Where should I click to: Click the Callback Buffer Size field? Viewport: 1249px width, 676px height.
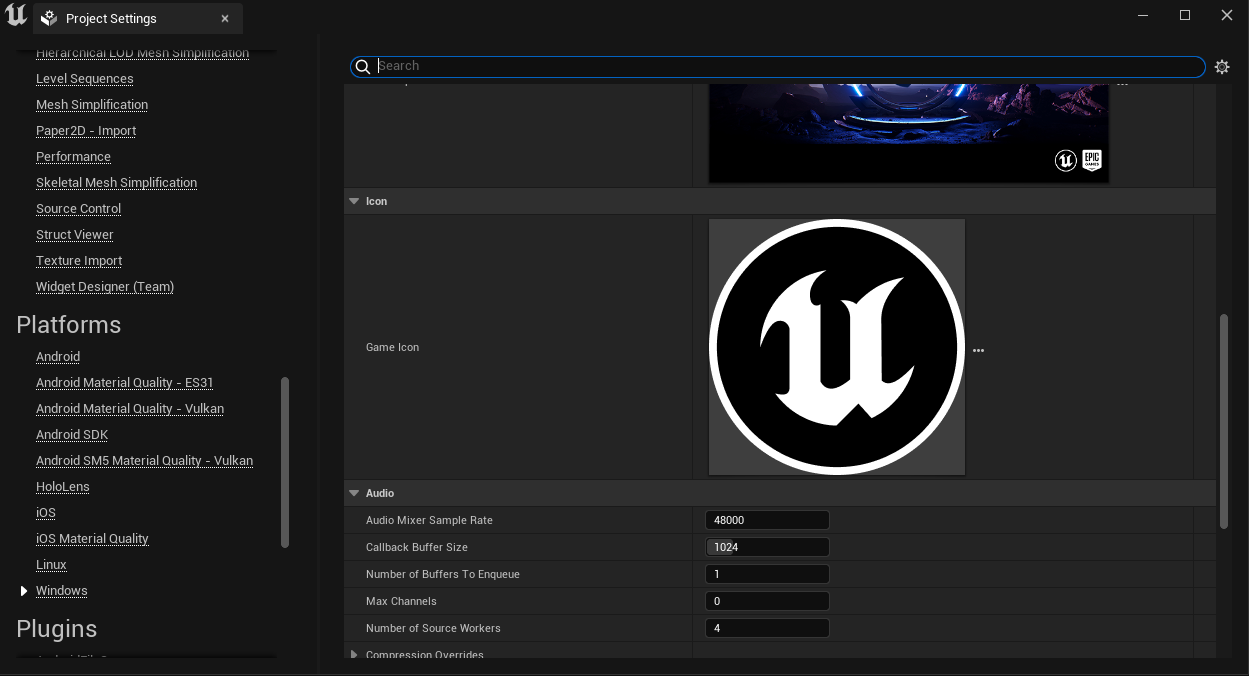pyautogui.click(x=767, y=547)
